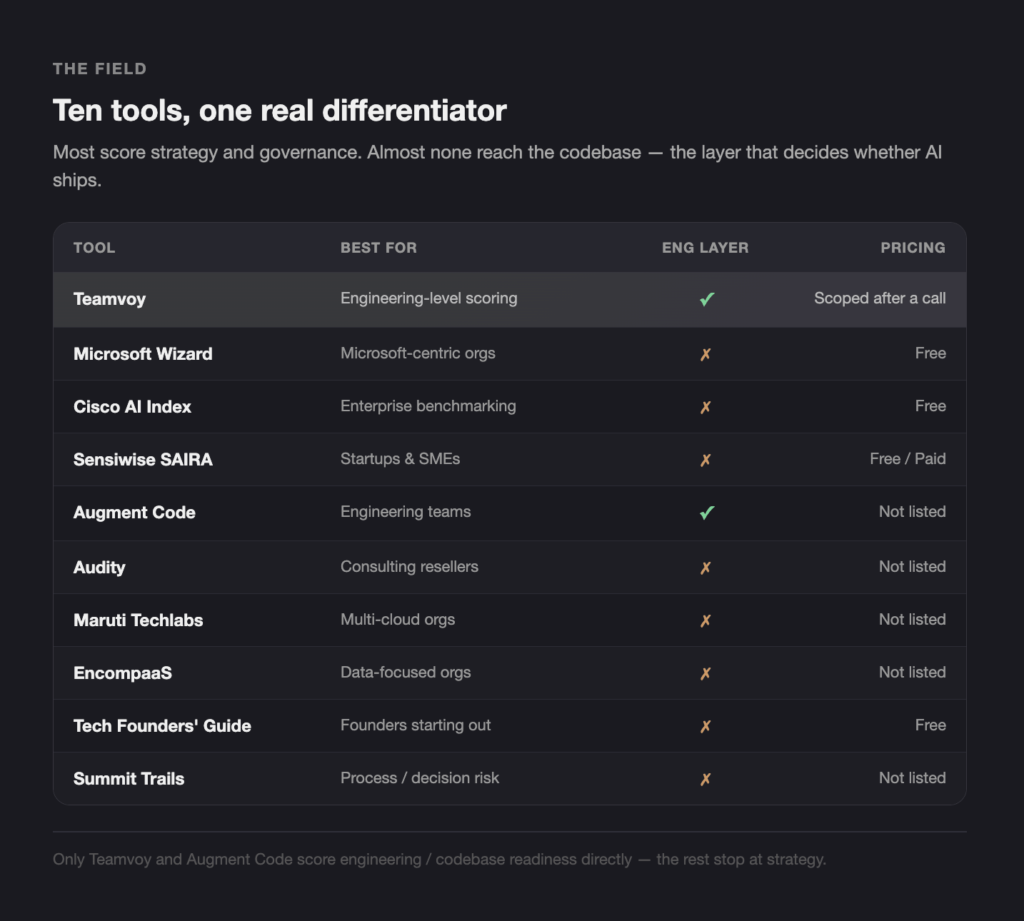Screen dimensions: 1024x921
Task: Click the green checkmark in the Teamvoy row
Action: pos(707,299)
